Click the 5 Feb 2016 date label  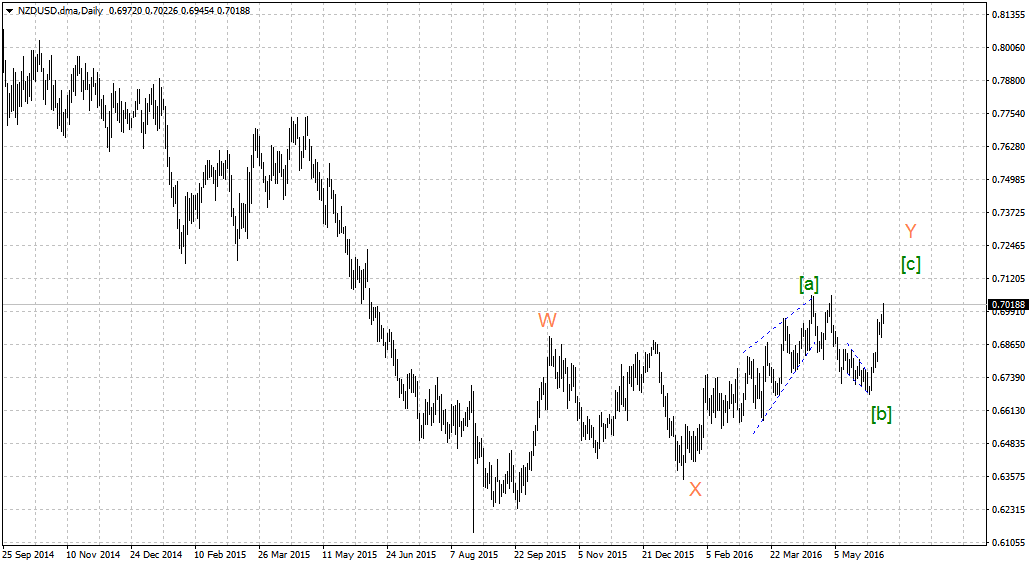tap(730, 555)
